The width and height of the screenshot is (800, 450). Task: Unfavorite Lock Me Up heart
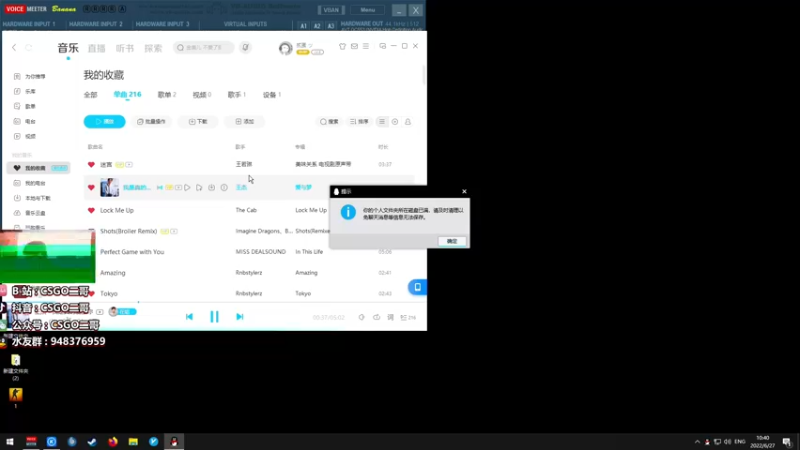click(91, 210)
